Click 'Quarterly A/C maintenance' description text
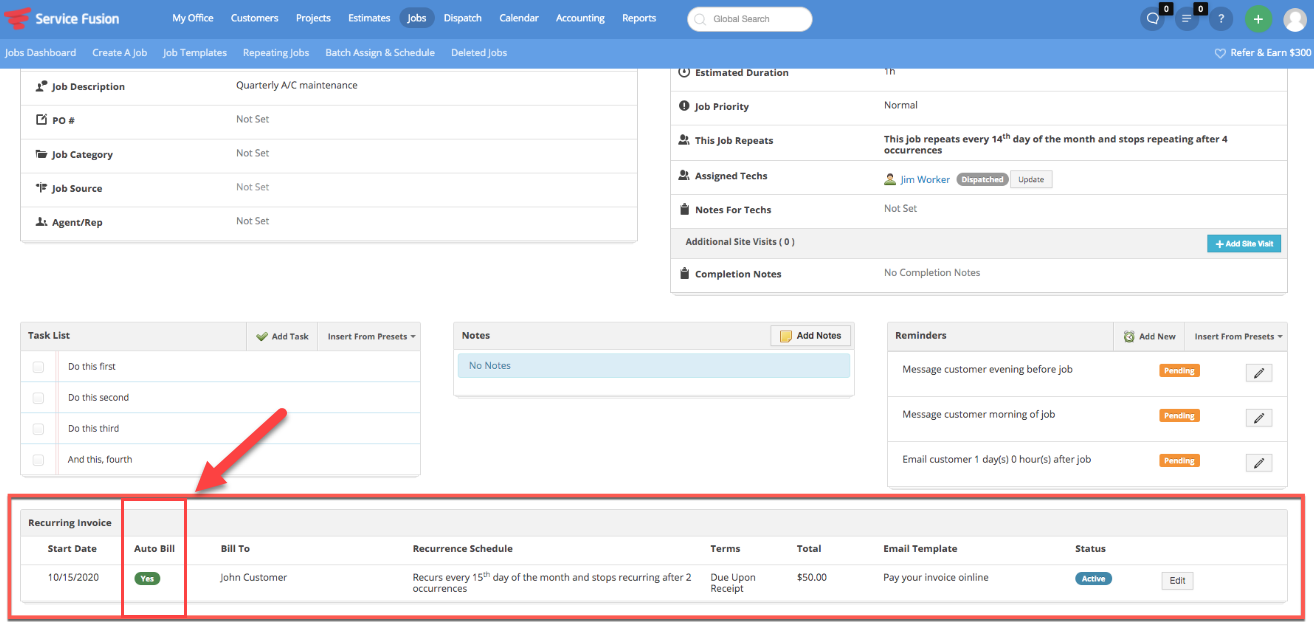The image size is (1314, 622). click(297, 85)
